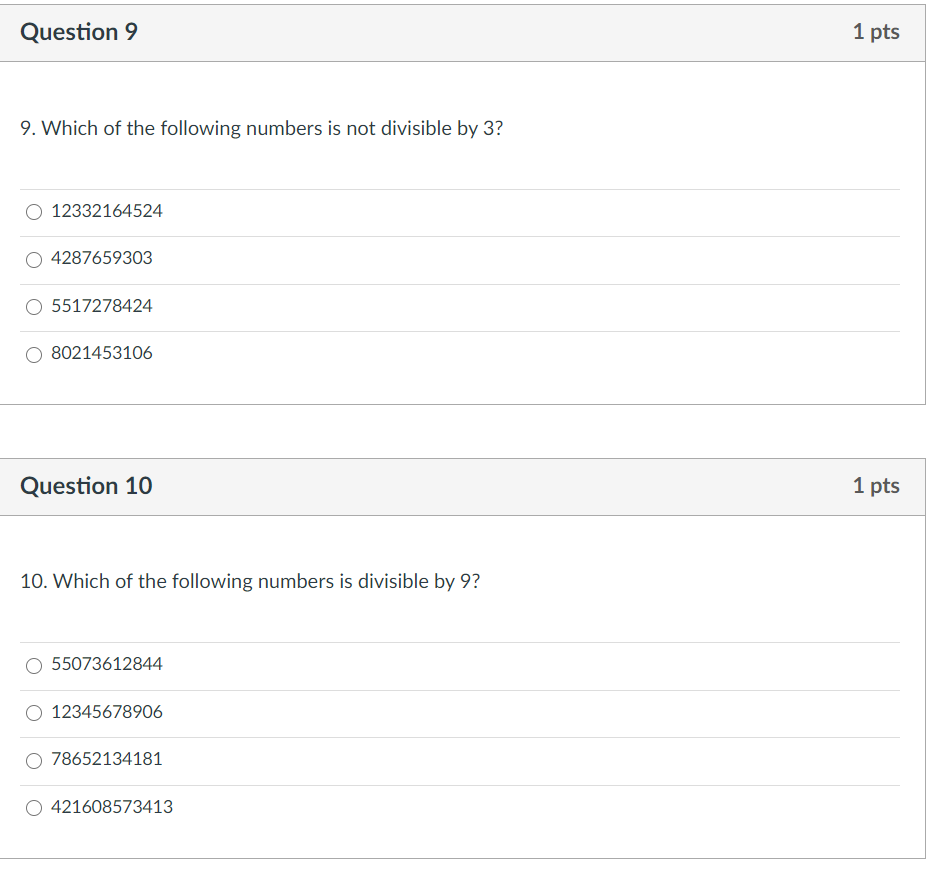Select answer 4287659303 in Question 9
932x870 pixels.
[x=33, y=259]
